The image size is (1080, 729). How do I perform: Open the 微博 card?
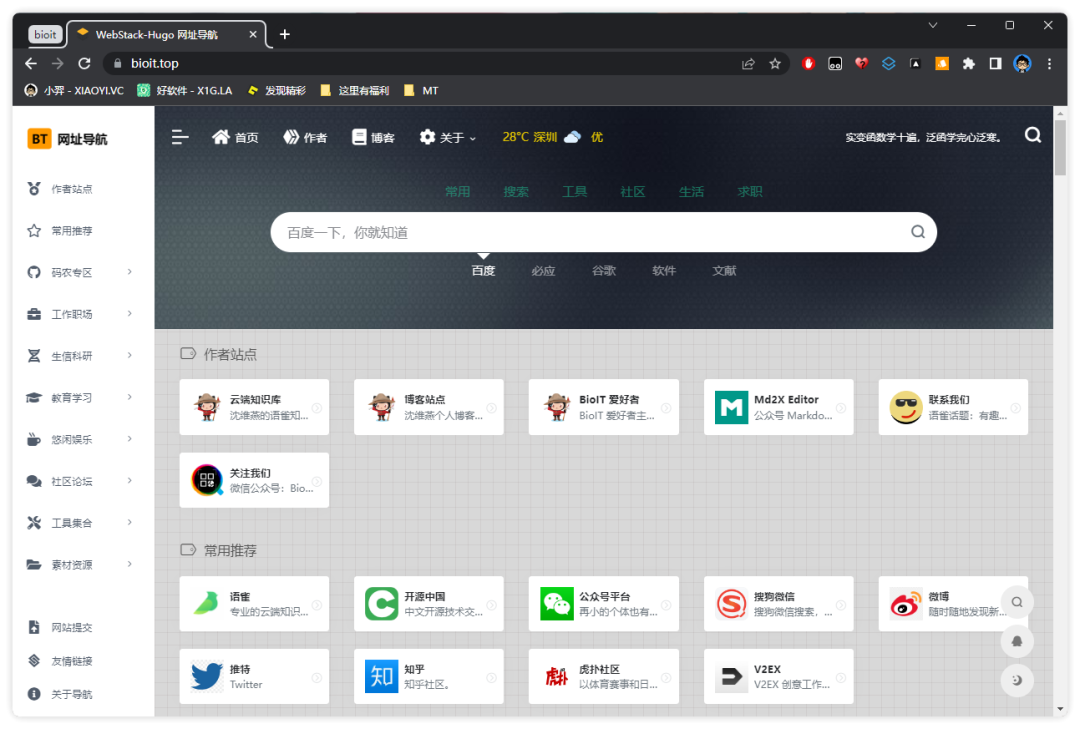(953, 604)
